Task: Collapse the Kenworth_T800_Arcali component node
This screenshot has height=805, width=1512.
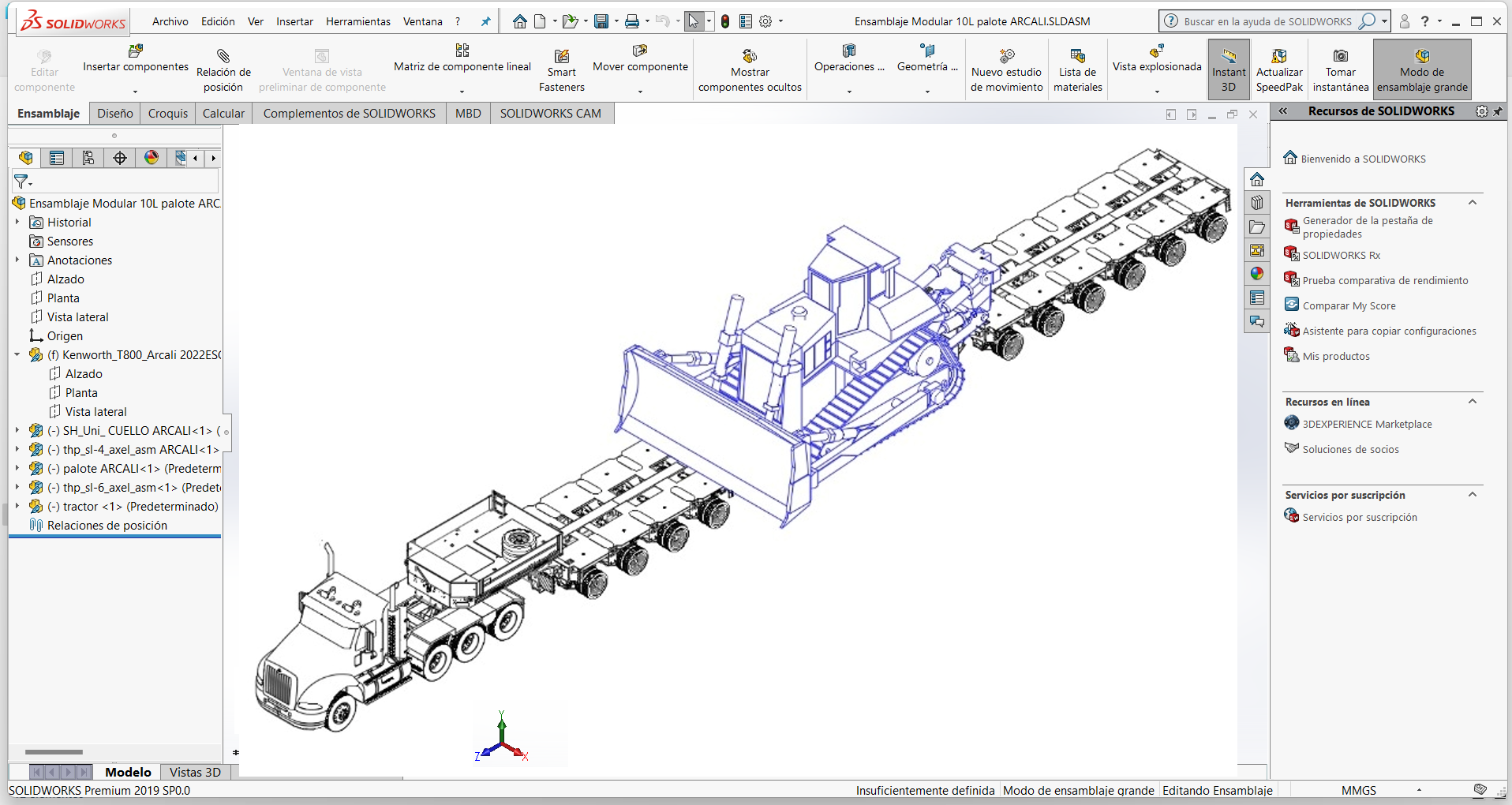Action: pos(17,355)
